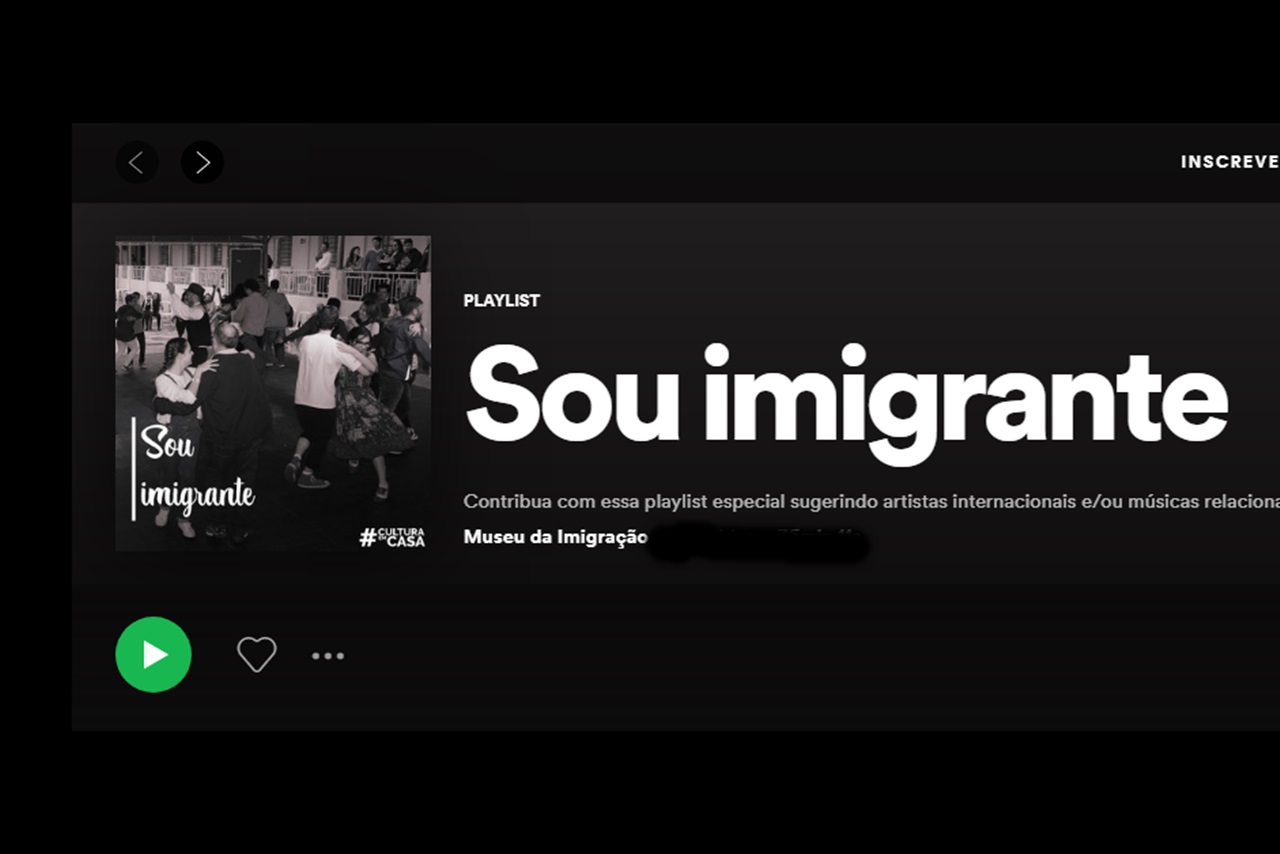1280x854 pixels.
Task: Start playback with the green circle button
Action: tap(153, 655)
